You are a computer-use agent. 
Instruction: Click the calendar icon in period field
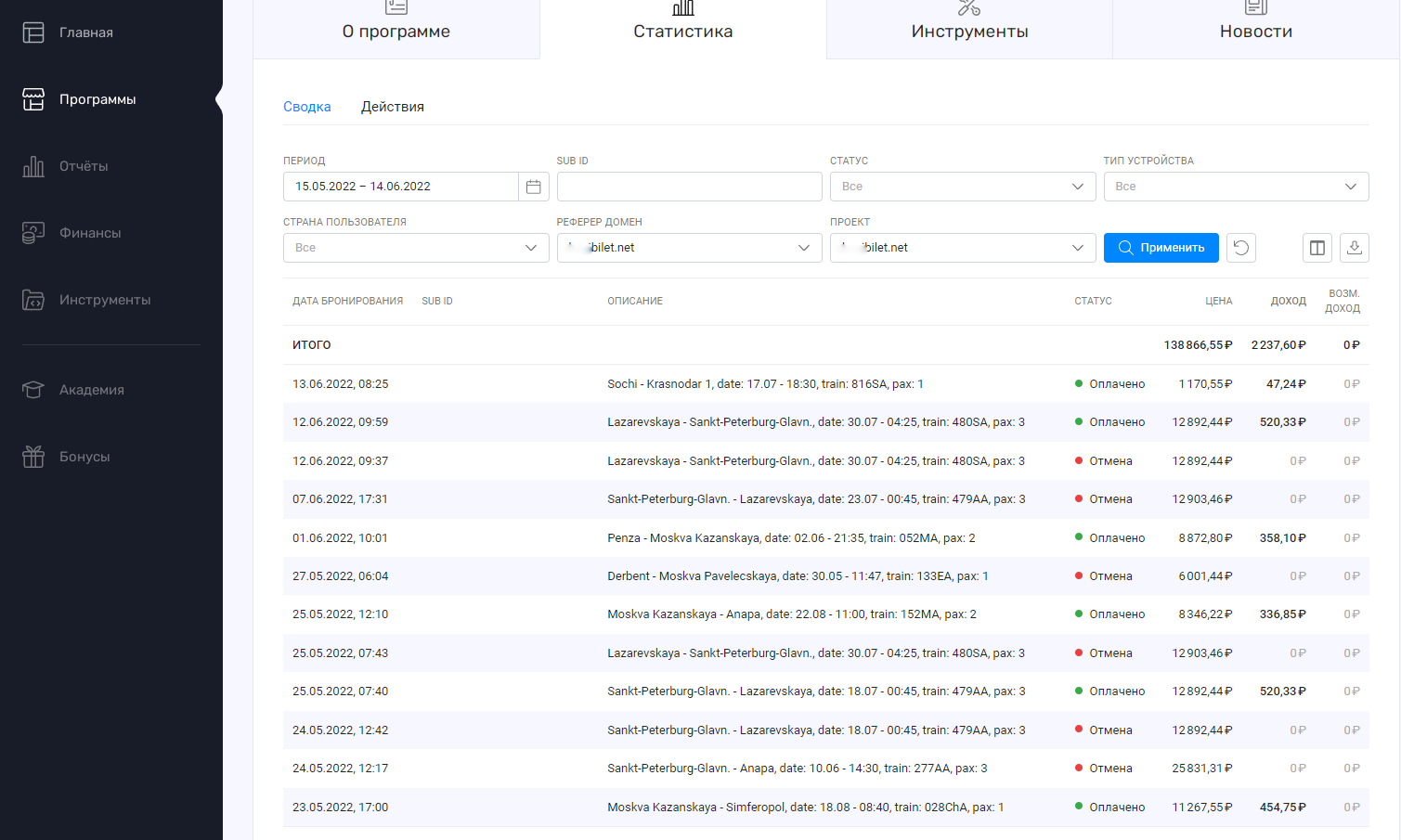[x=533, y=187]
